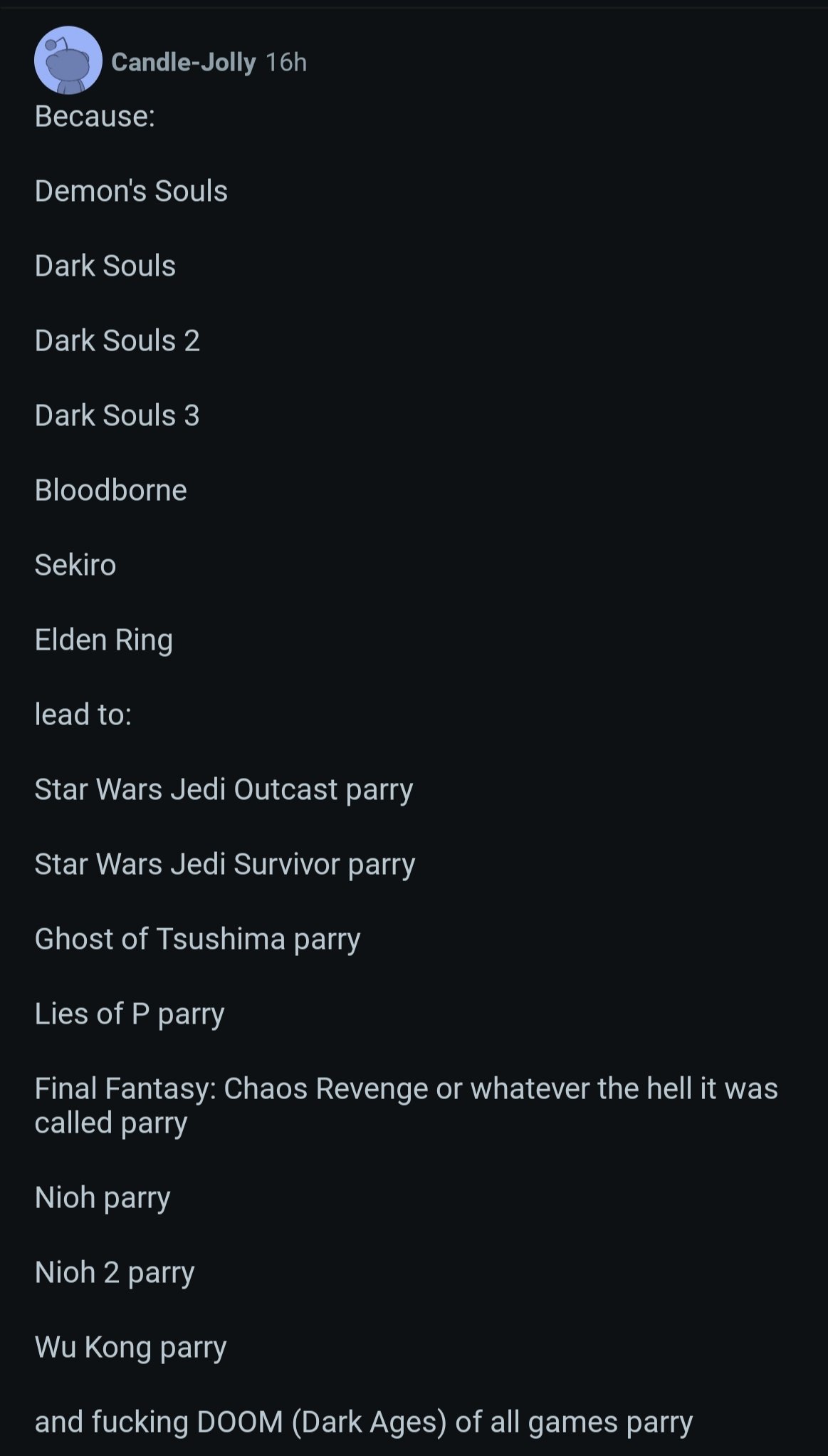The width and height of the screenshot is (828, 1456).
Task: Click the "Wu Kong parry" line
Action: pos(130,1347)
